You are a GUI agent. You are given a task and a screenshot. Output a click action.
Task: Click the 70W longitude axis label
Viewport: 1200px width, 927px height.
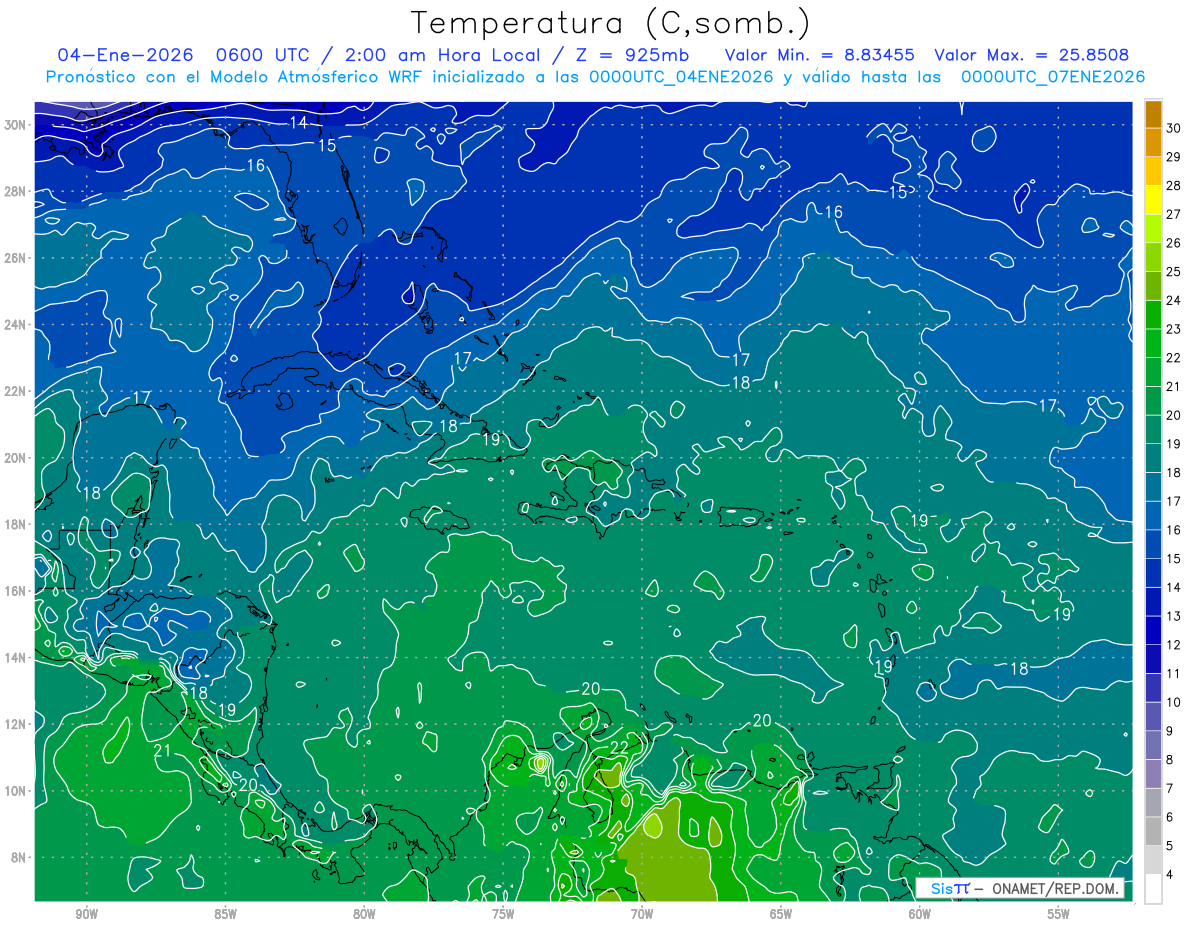pyautogui.click(x=642, y=914)
